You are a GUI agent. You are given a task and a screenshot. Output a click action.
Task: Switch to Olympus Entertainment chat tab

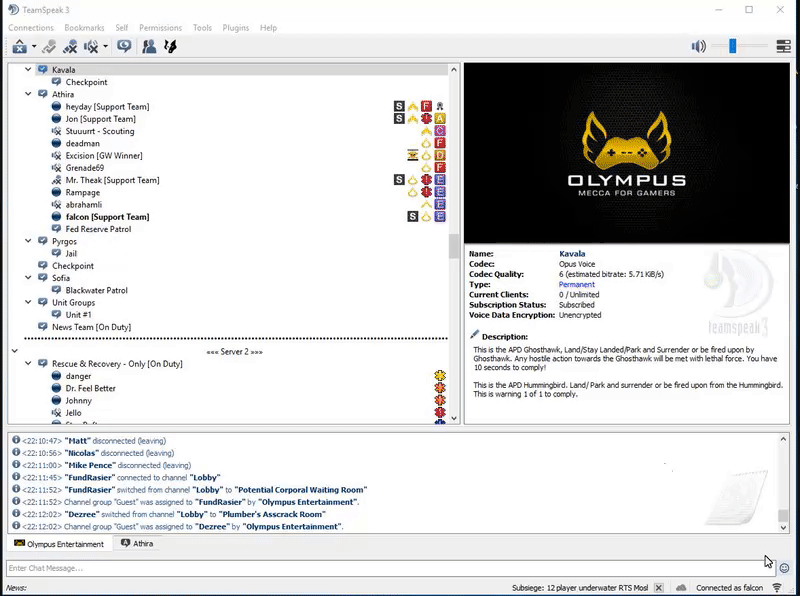tap(59, 544)
